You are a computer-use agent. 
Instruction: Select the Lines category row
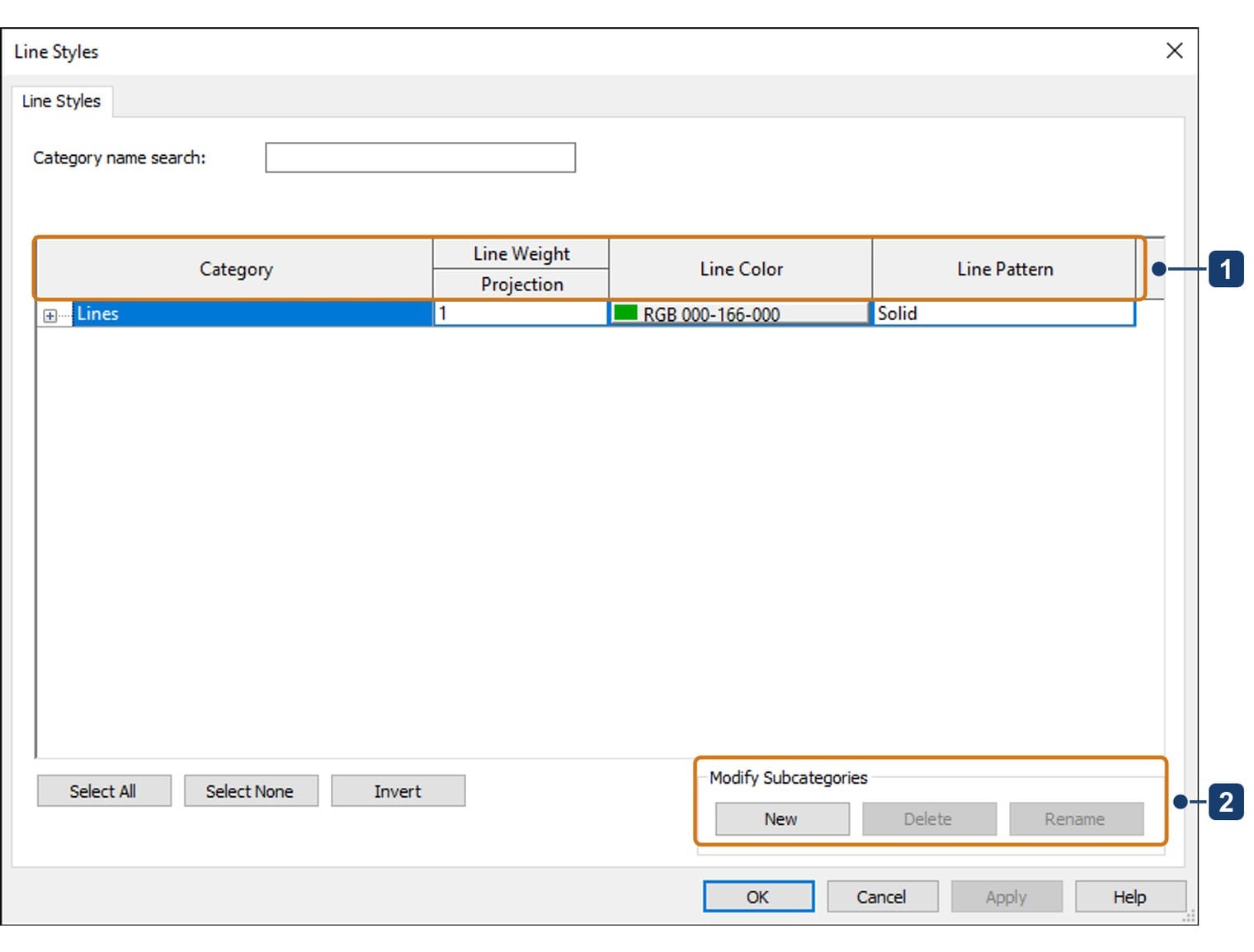click(x=252, y=313)
